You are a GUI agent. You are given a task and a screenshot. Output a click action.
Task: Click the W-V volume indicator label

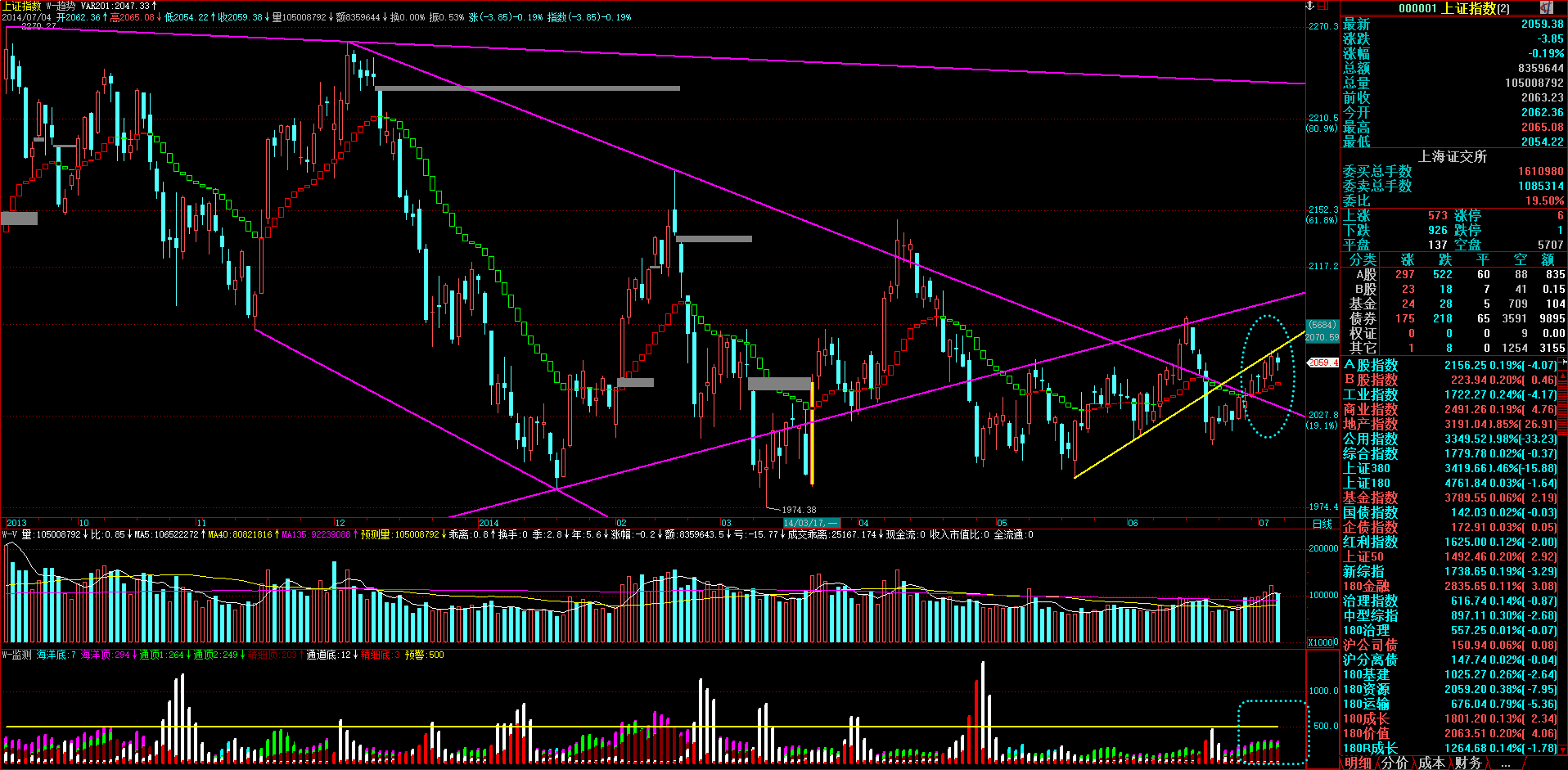click(10, 535)
